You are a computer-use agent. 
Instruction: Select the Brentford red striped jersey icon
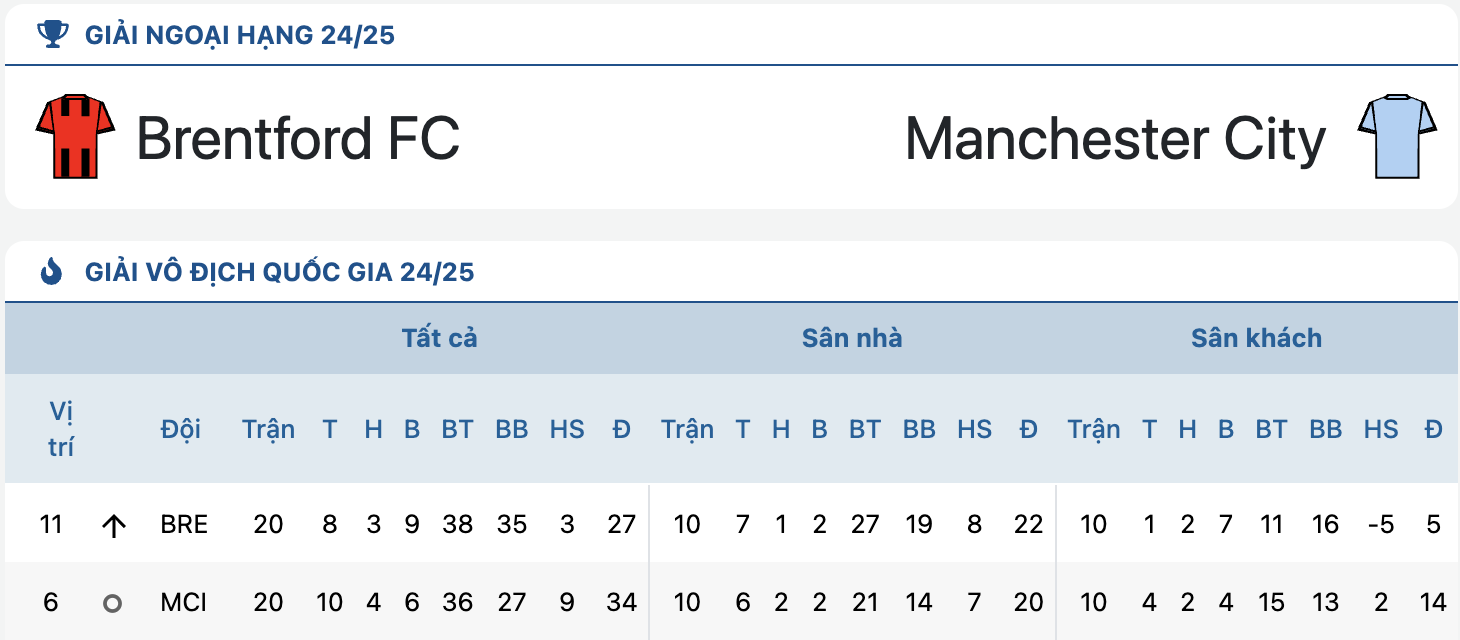coord(75,137)
